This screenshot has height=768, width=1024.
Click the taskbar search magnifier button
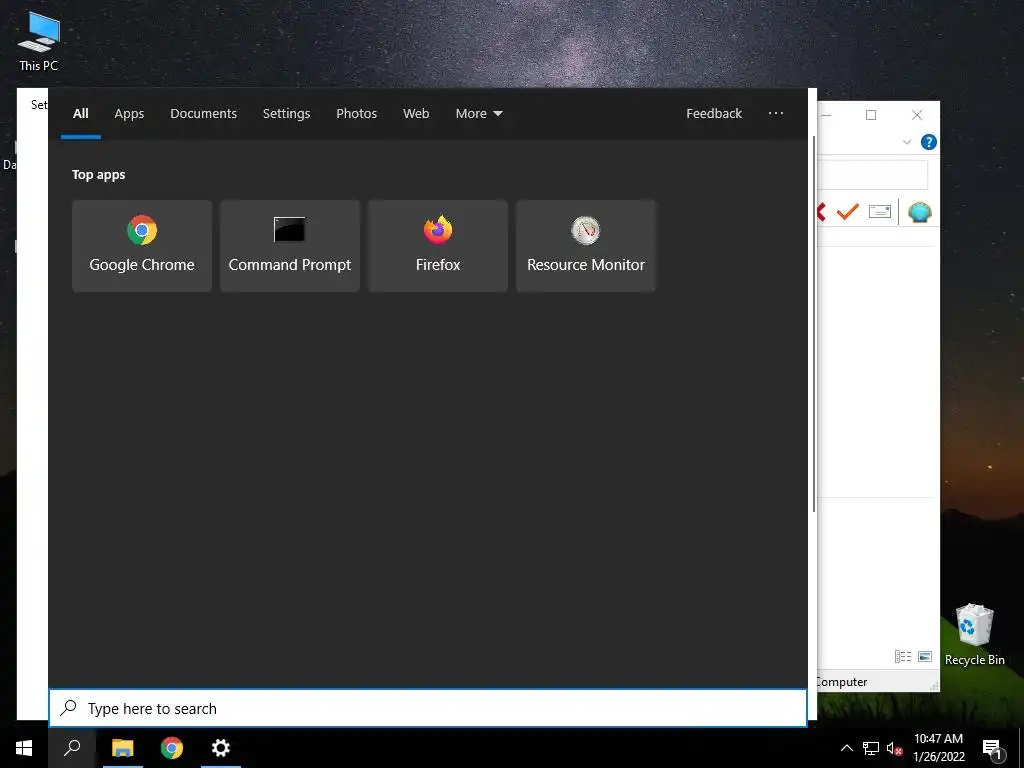[x=72, y=748]
